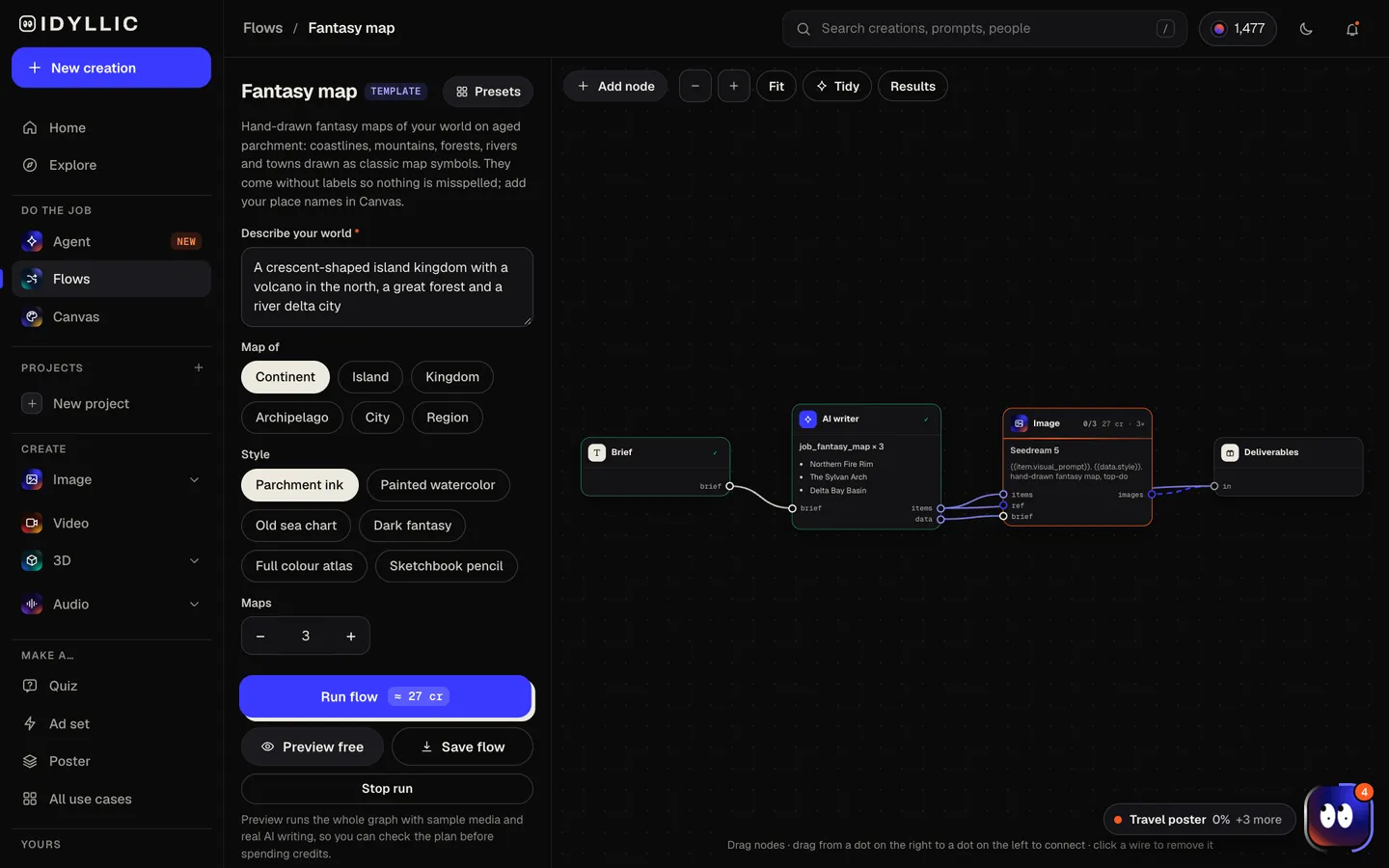
Task: Click the Run flow button
Action: pyautogui.click(x=386, y=696)
